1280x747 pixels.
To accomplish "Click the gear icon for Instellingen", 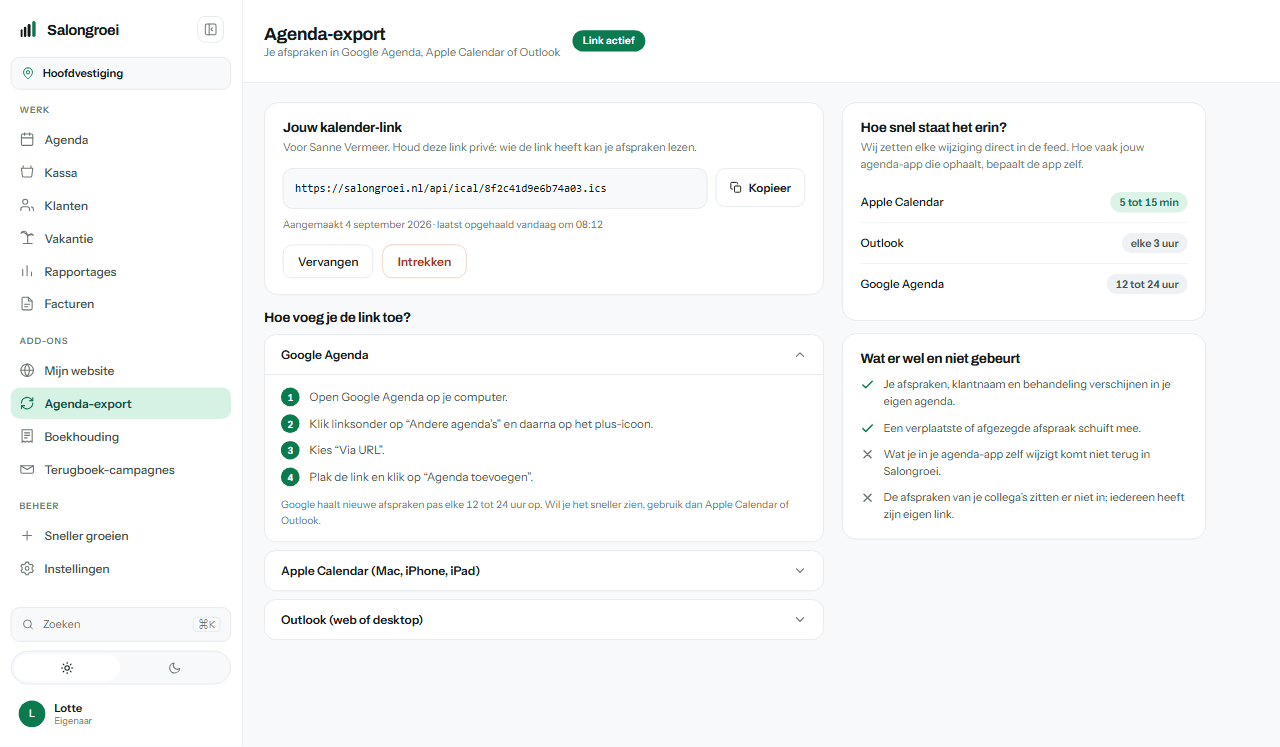I will click(x=27, y=569).
